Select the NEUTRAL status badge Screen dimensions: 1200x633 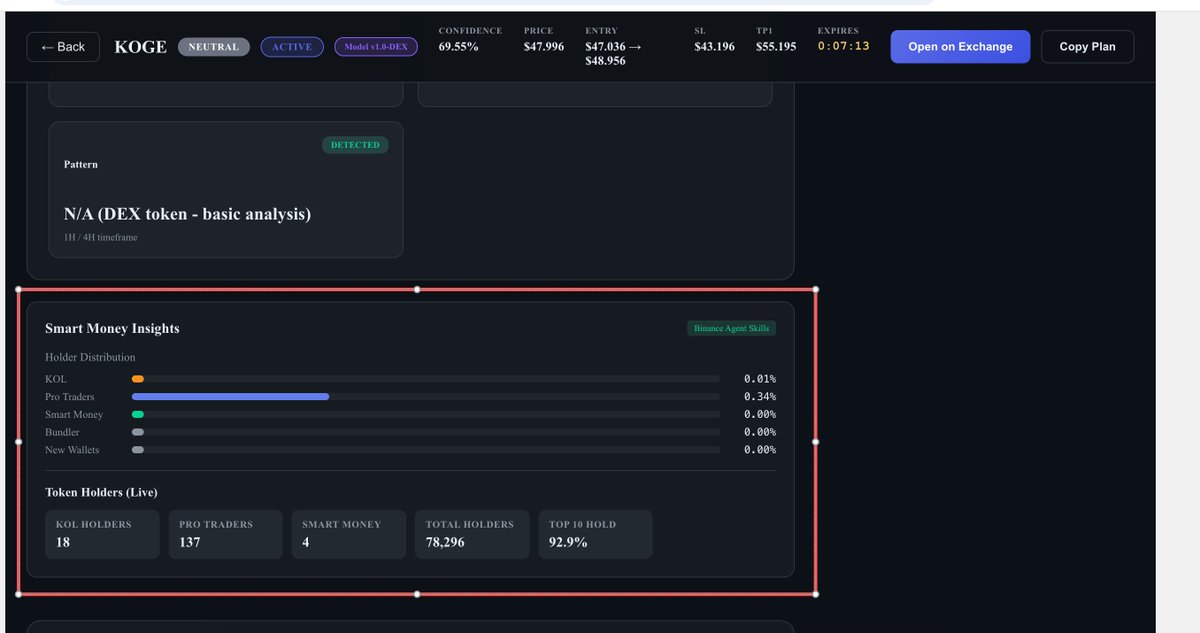pyautogui.click(x=213, y=47)
